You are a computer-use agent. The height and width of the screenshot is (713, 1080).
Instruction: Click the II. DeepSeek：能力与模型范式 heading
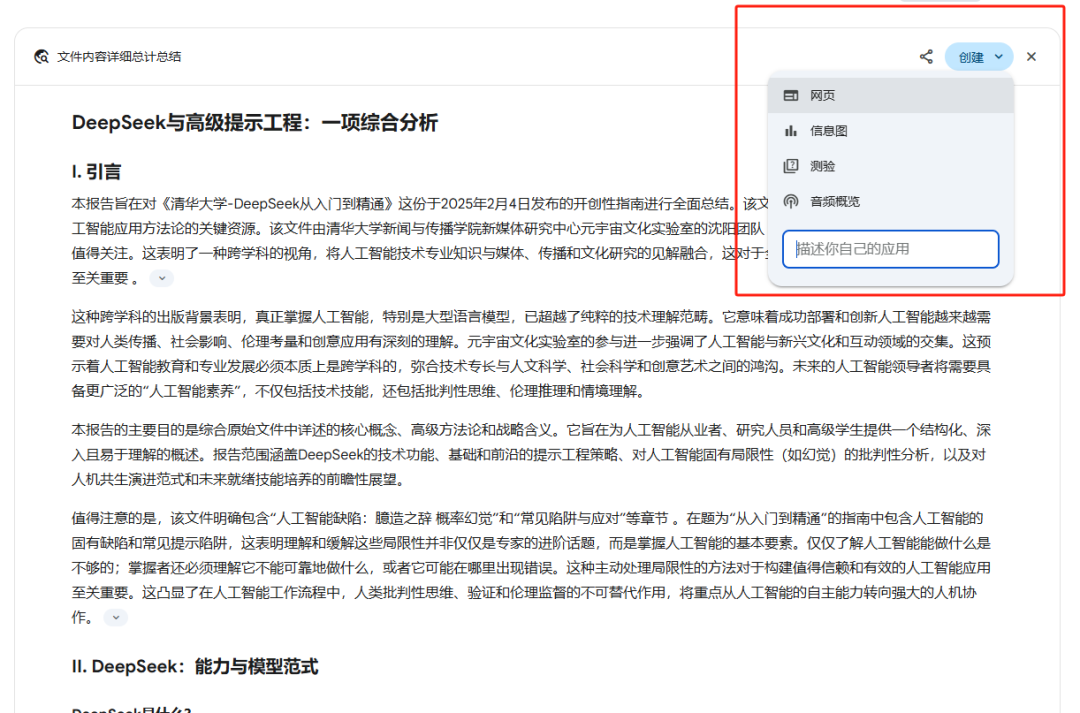[195, 666]
